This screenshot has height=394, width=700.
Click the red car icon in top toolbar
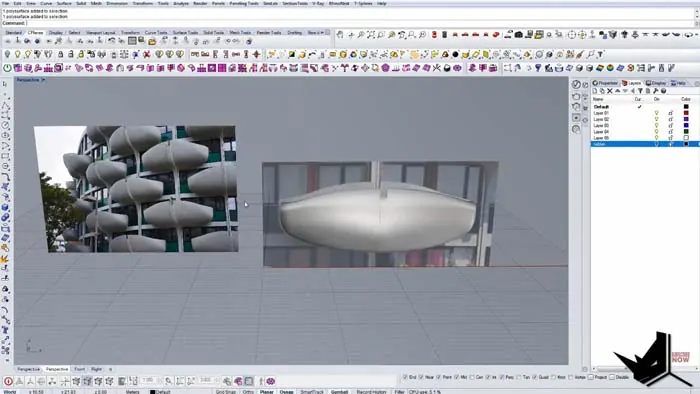coord(465,34)
